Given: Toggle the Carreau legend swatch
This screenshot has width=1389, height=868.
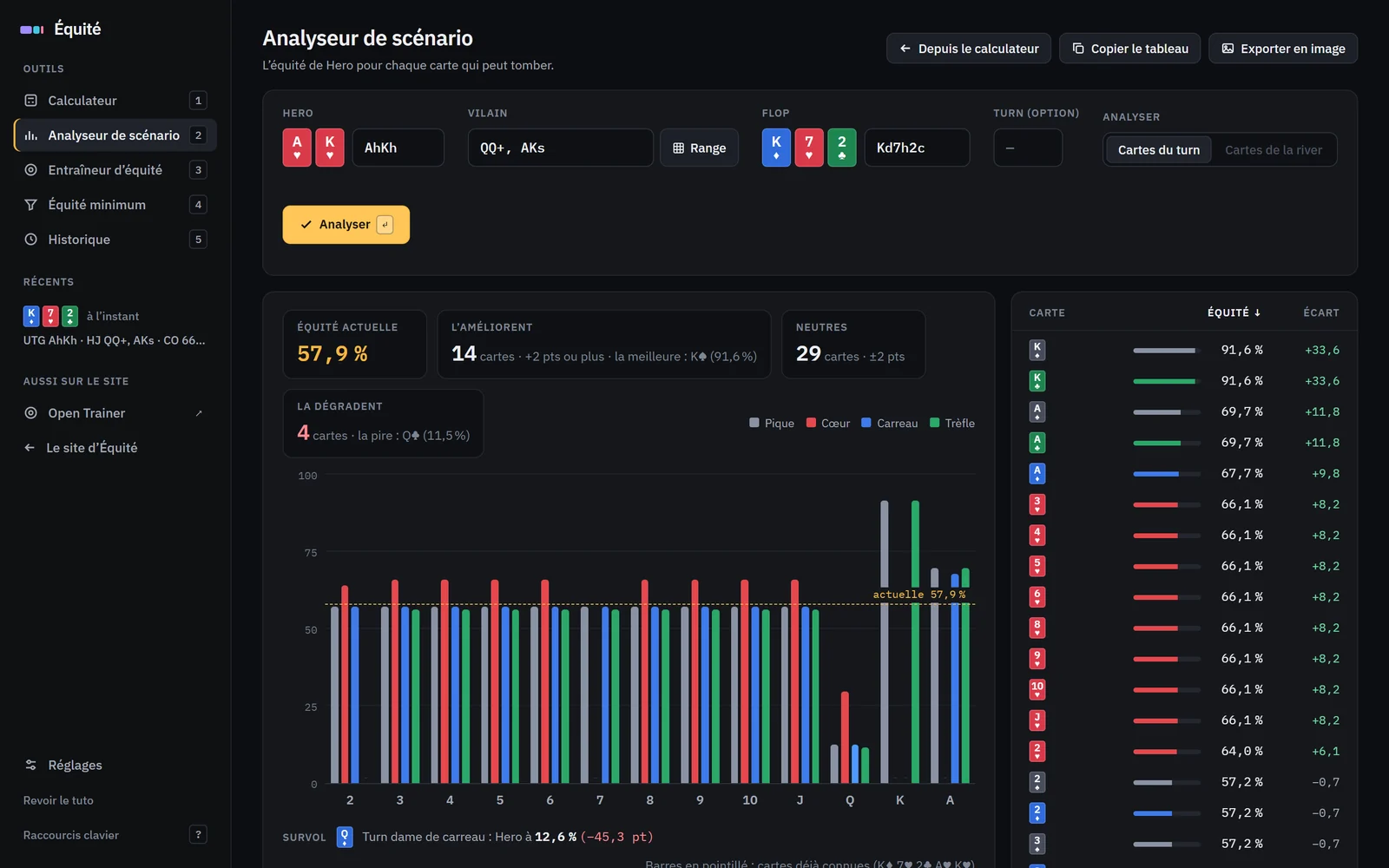Looking at the screenshot, I should tap(866, 423).
